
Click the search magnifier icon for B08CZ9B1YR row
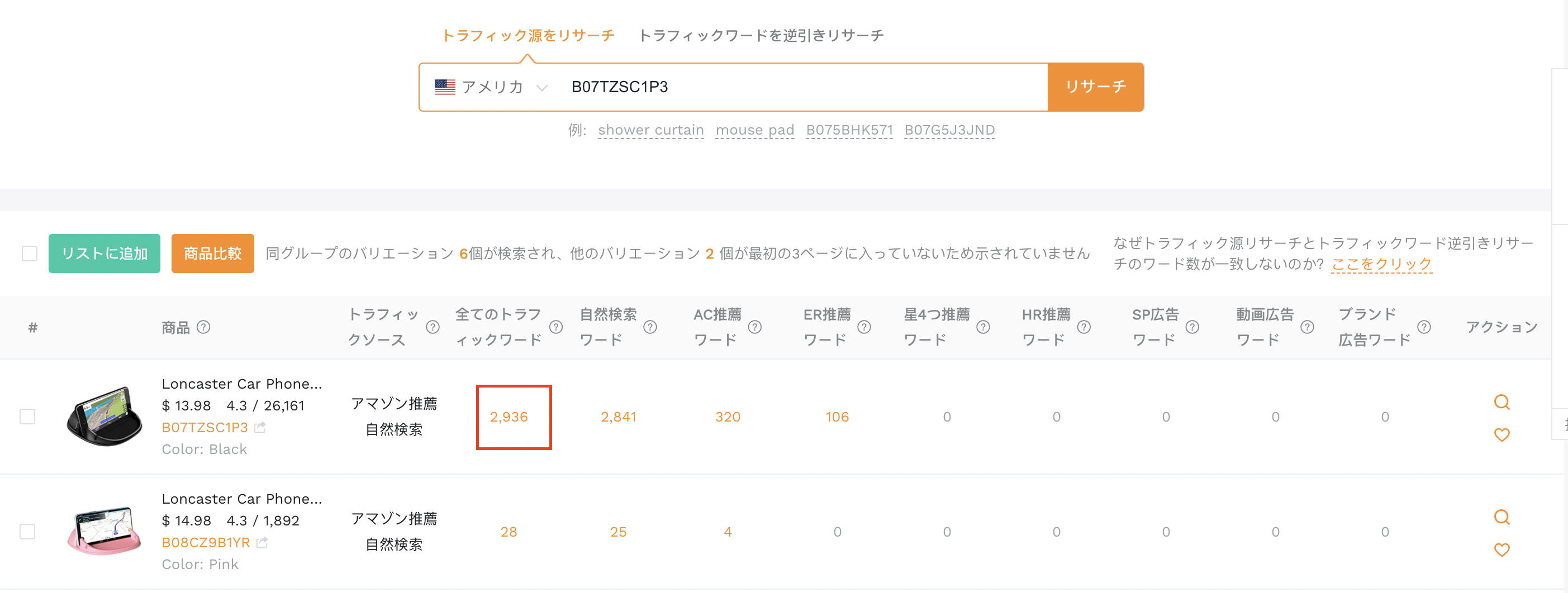(1502, 517)
